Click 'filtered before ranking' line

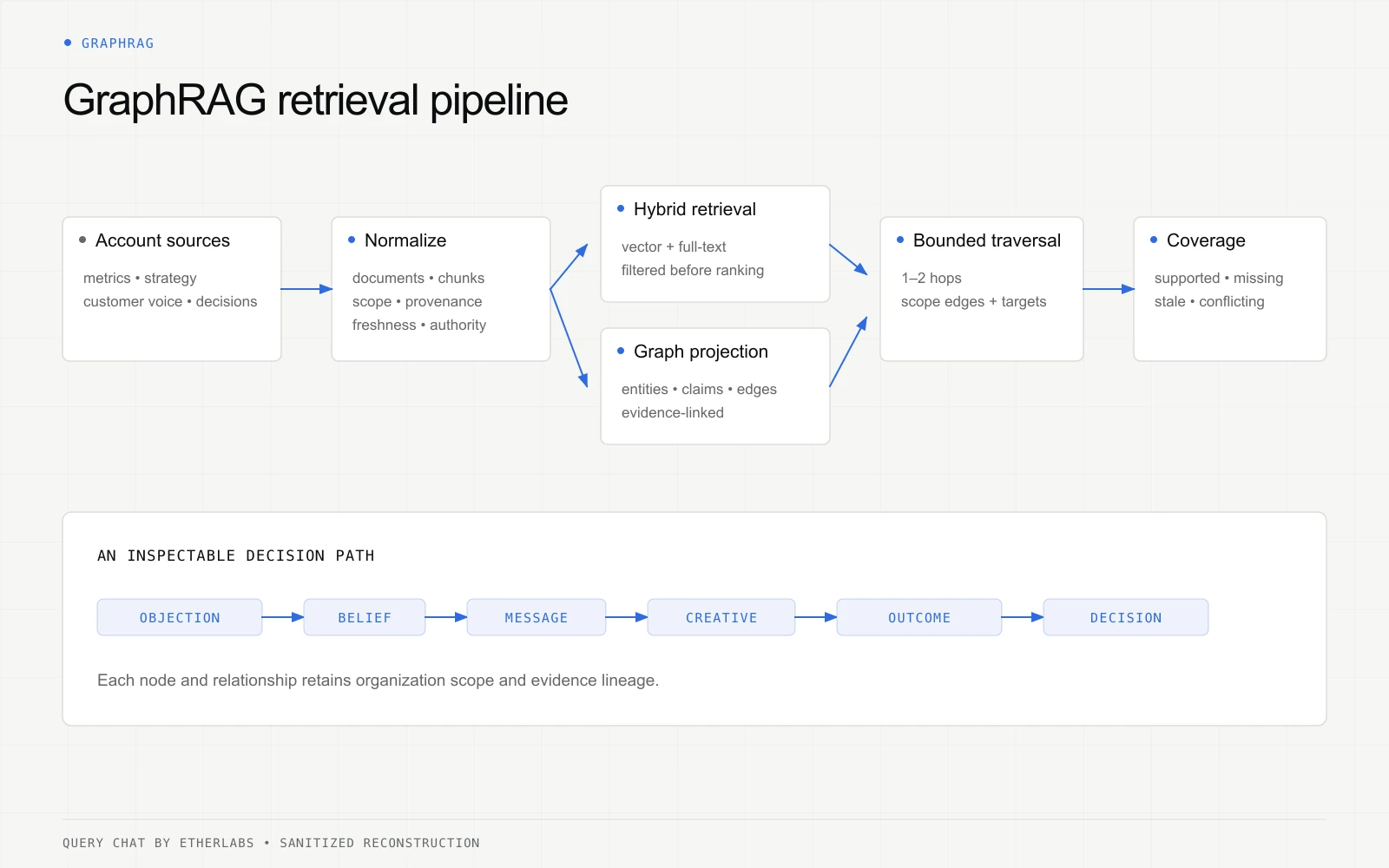pyautogui.click(x=693, y=270)
